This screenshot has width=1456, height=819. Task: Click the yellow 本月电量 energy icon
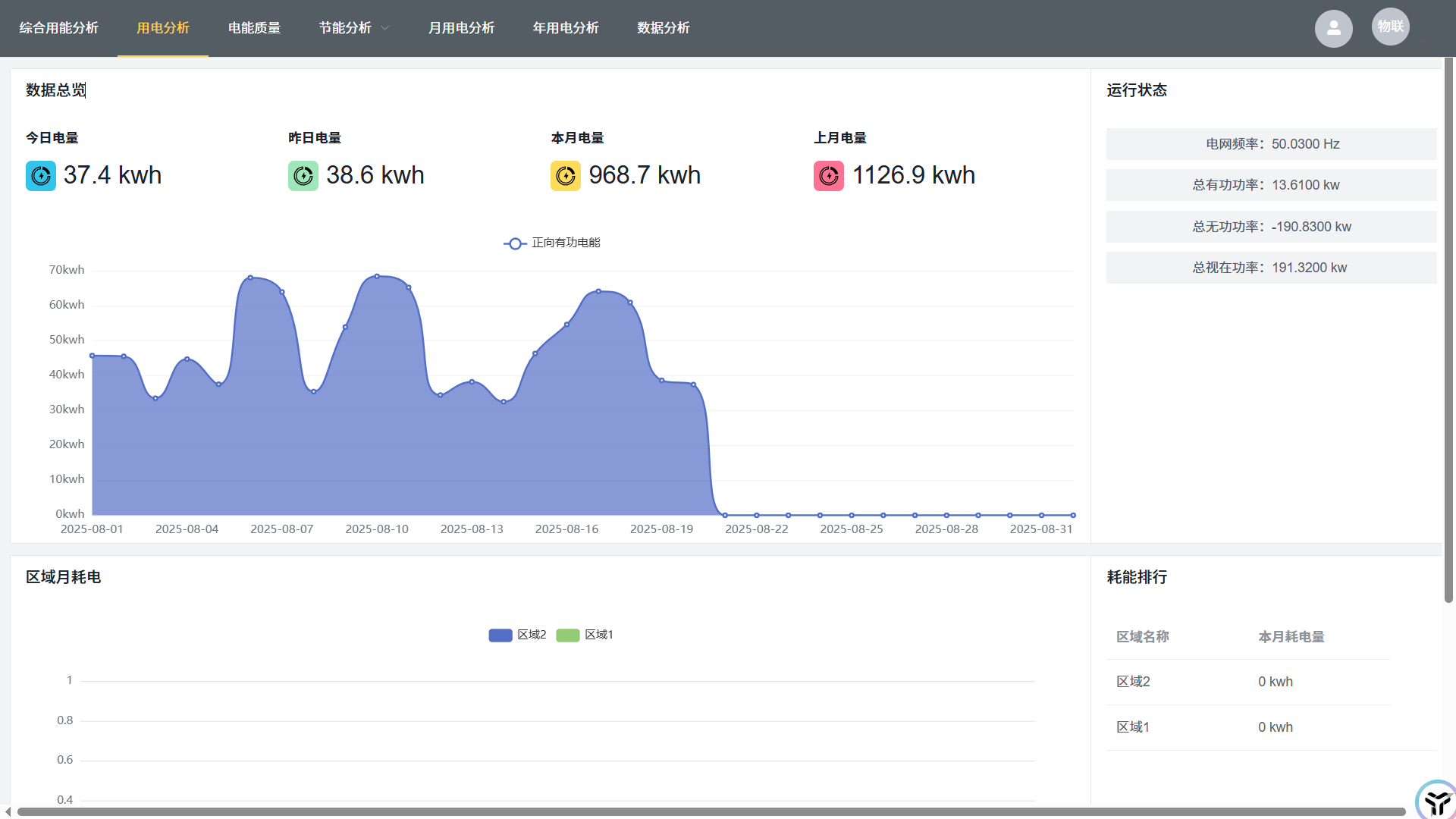tap(566, 176)
